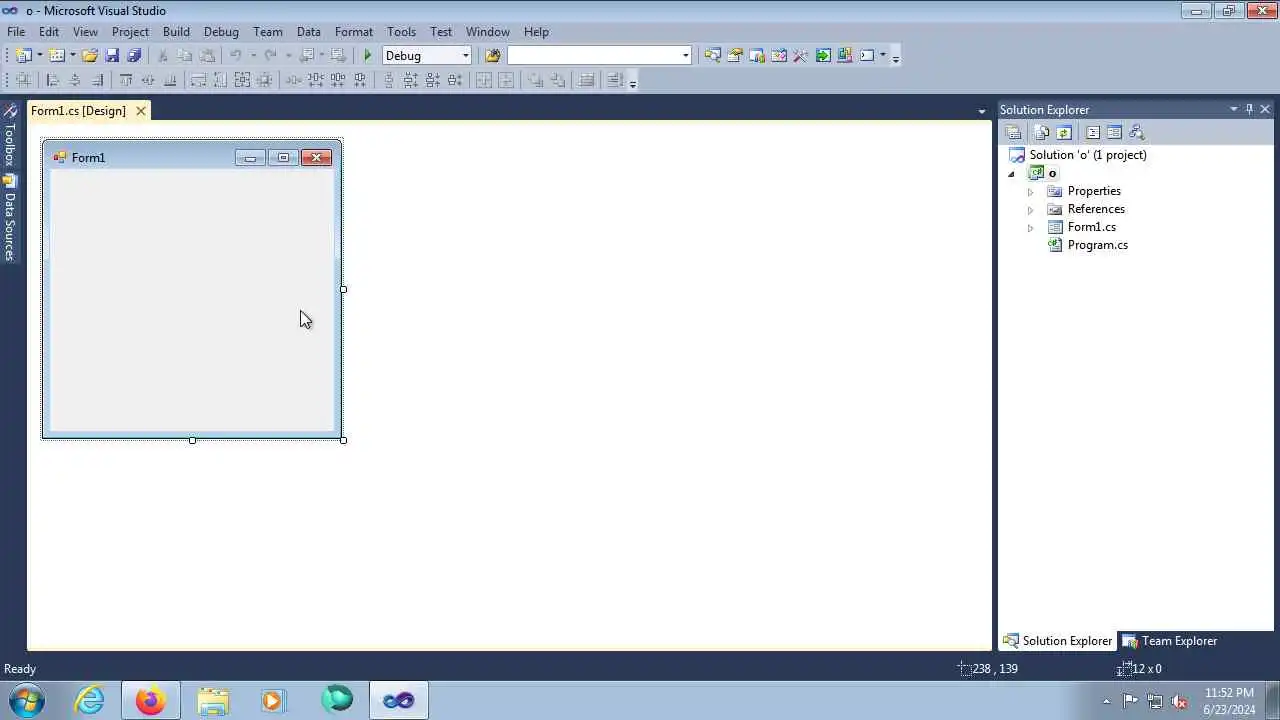
Task: Launch Firefox from the taskbar
Action: pyautogui.click(x=151, y=701)
